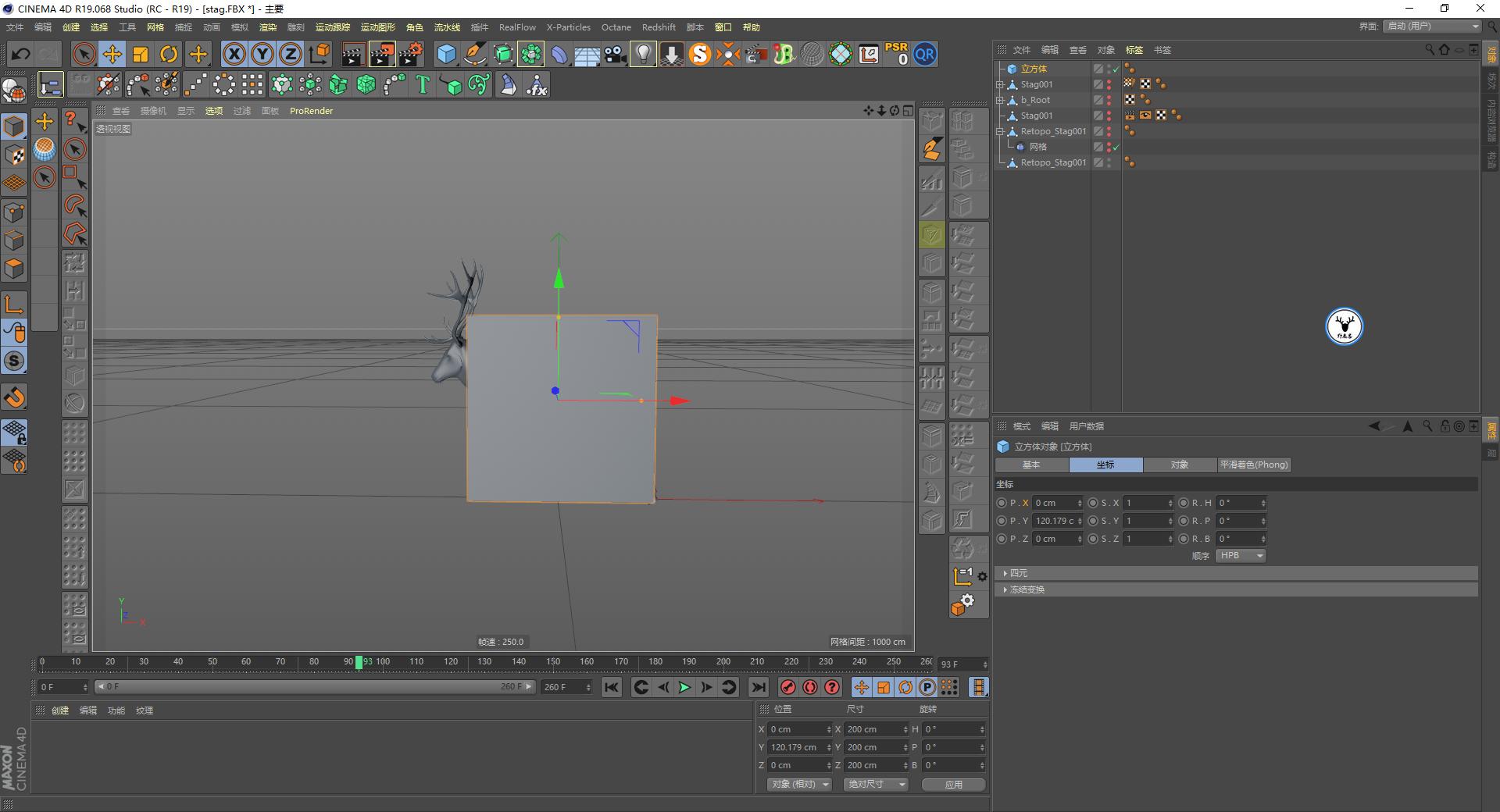
Task: Lock the Y axis with the Y toggle icon
Action: click(x=262, y=54)
